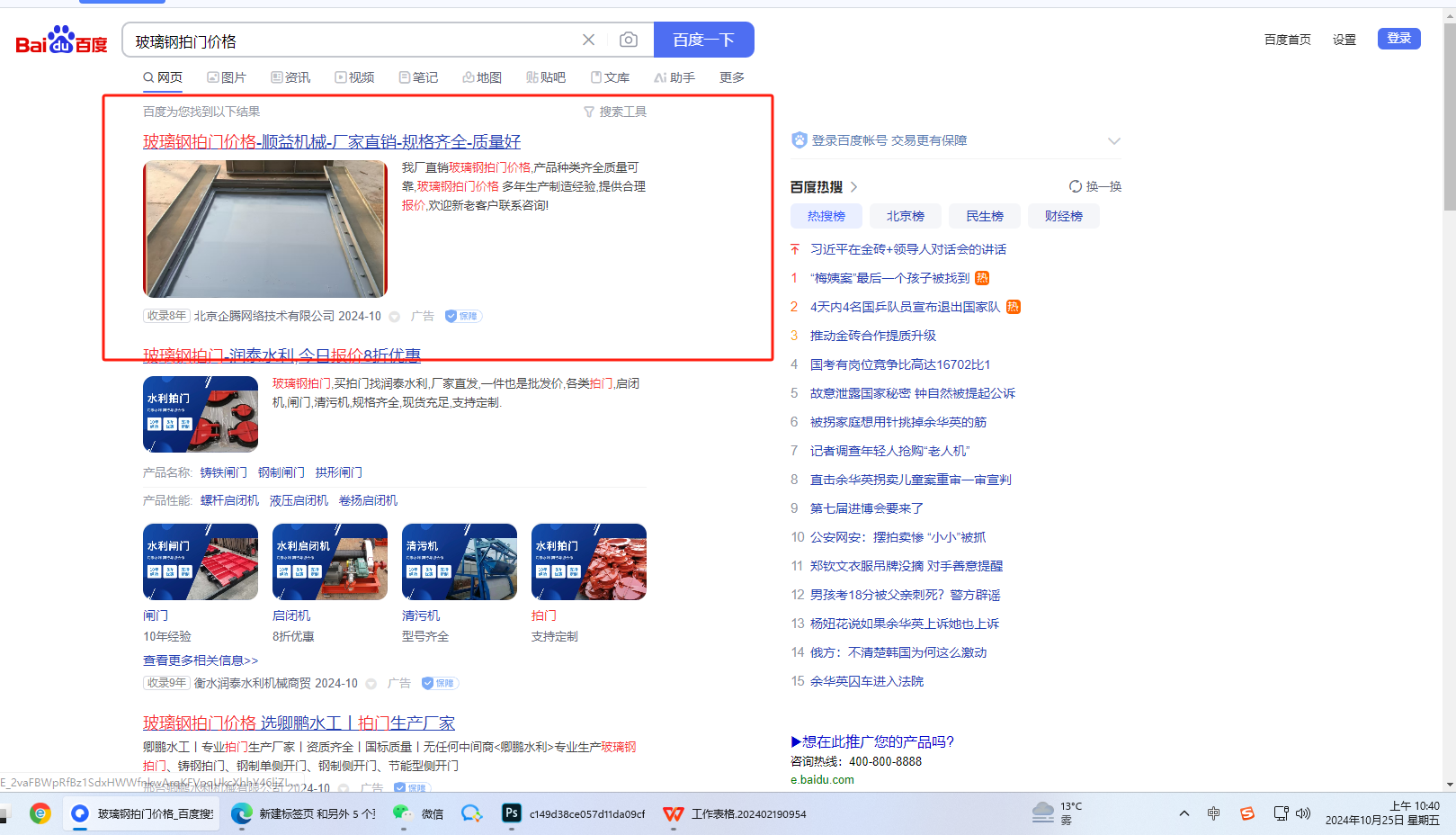Open the 水利闸门 product card image

201,561
